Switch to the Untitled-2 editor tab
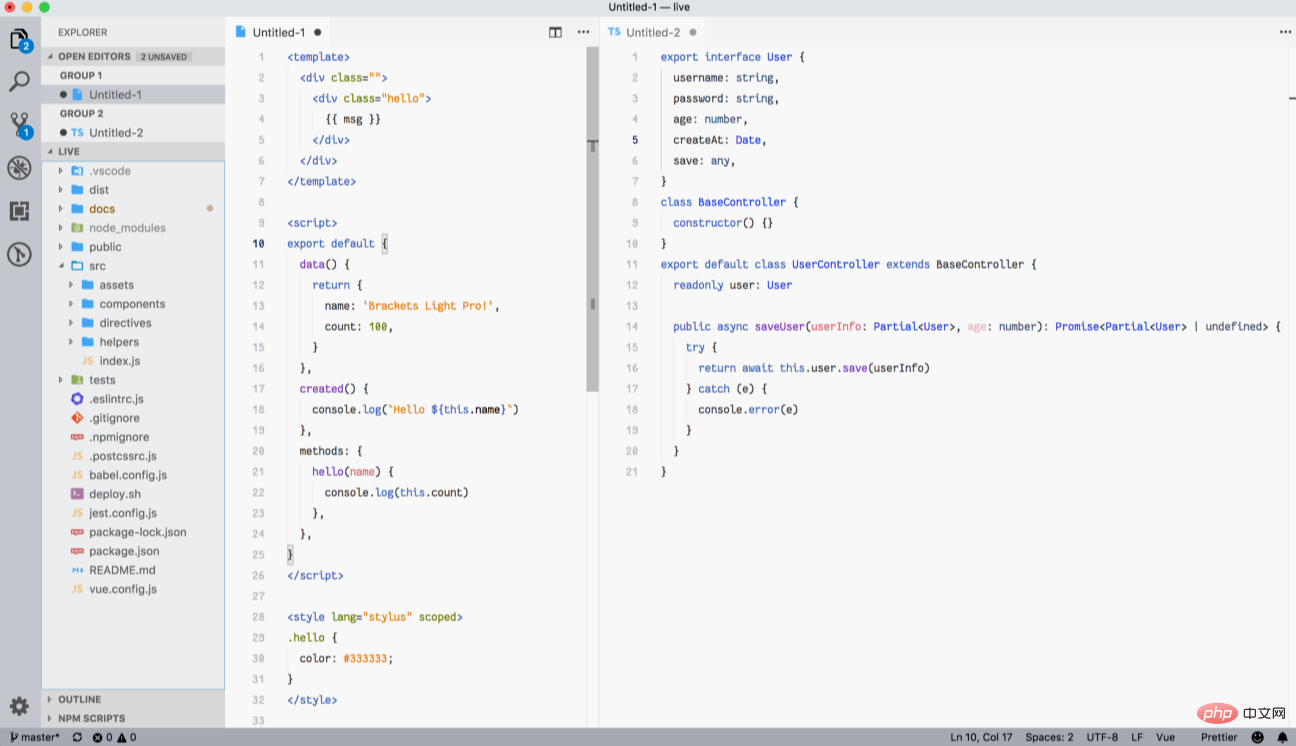This screenshot has height=746, width=1296. click(653, 32)
